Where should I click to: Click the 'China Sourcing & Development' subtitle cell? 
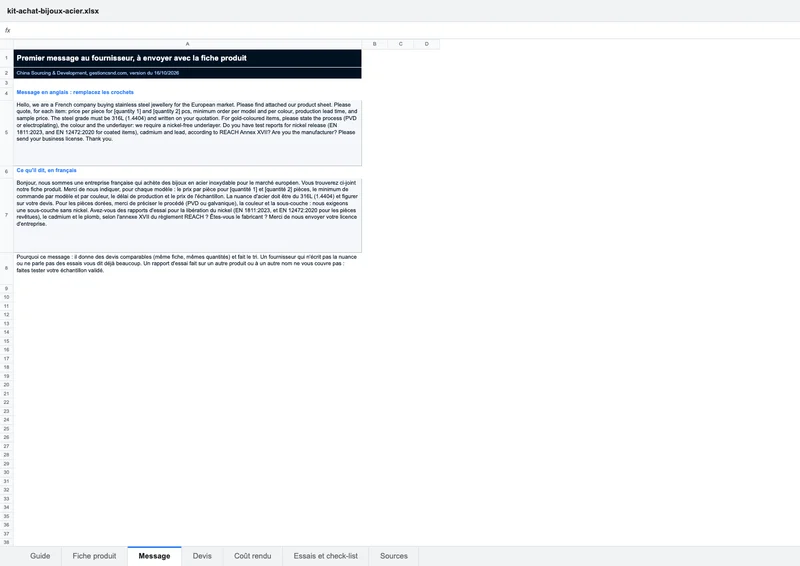(187, 73)
